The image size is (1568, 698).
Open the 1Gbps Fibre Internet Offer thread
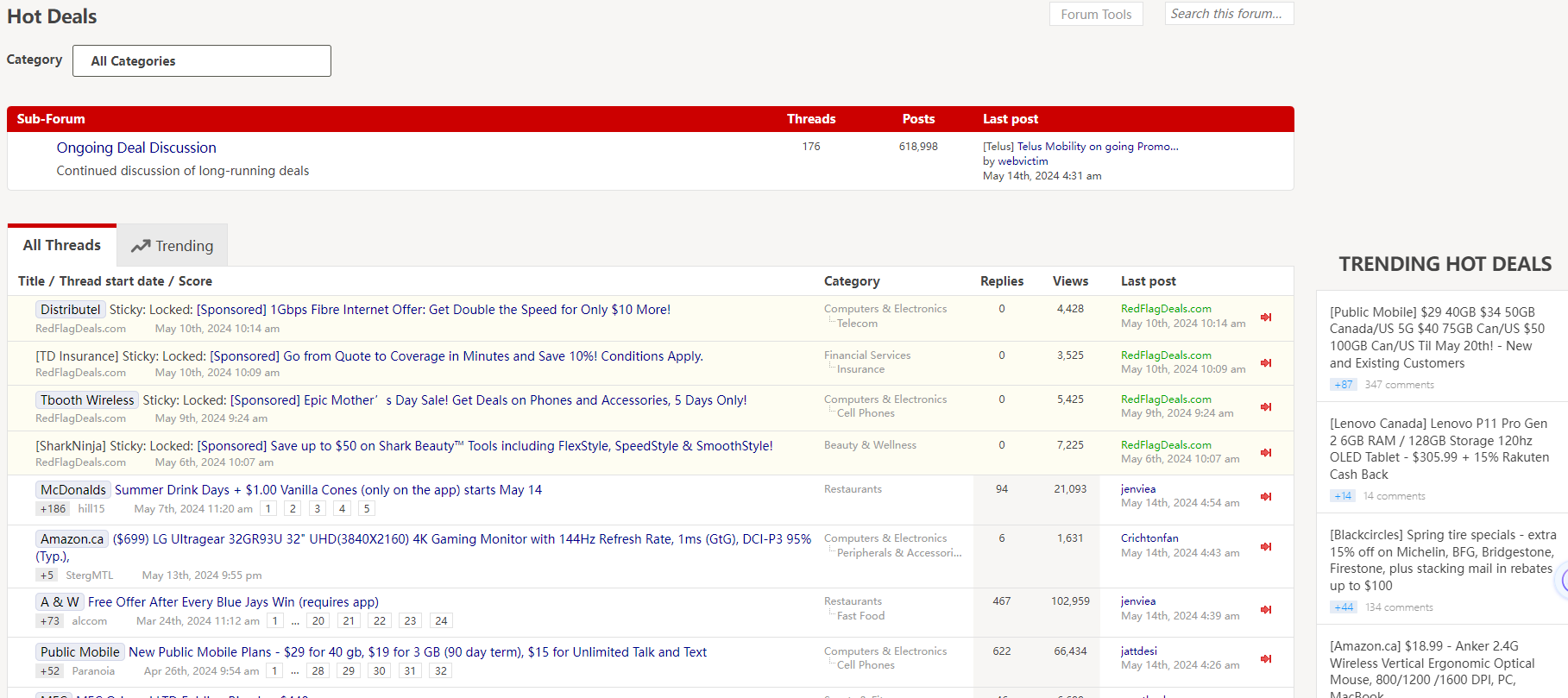(433, 310)
